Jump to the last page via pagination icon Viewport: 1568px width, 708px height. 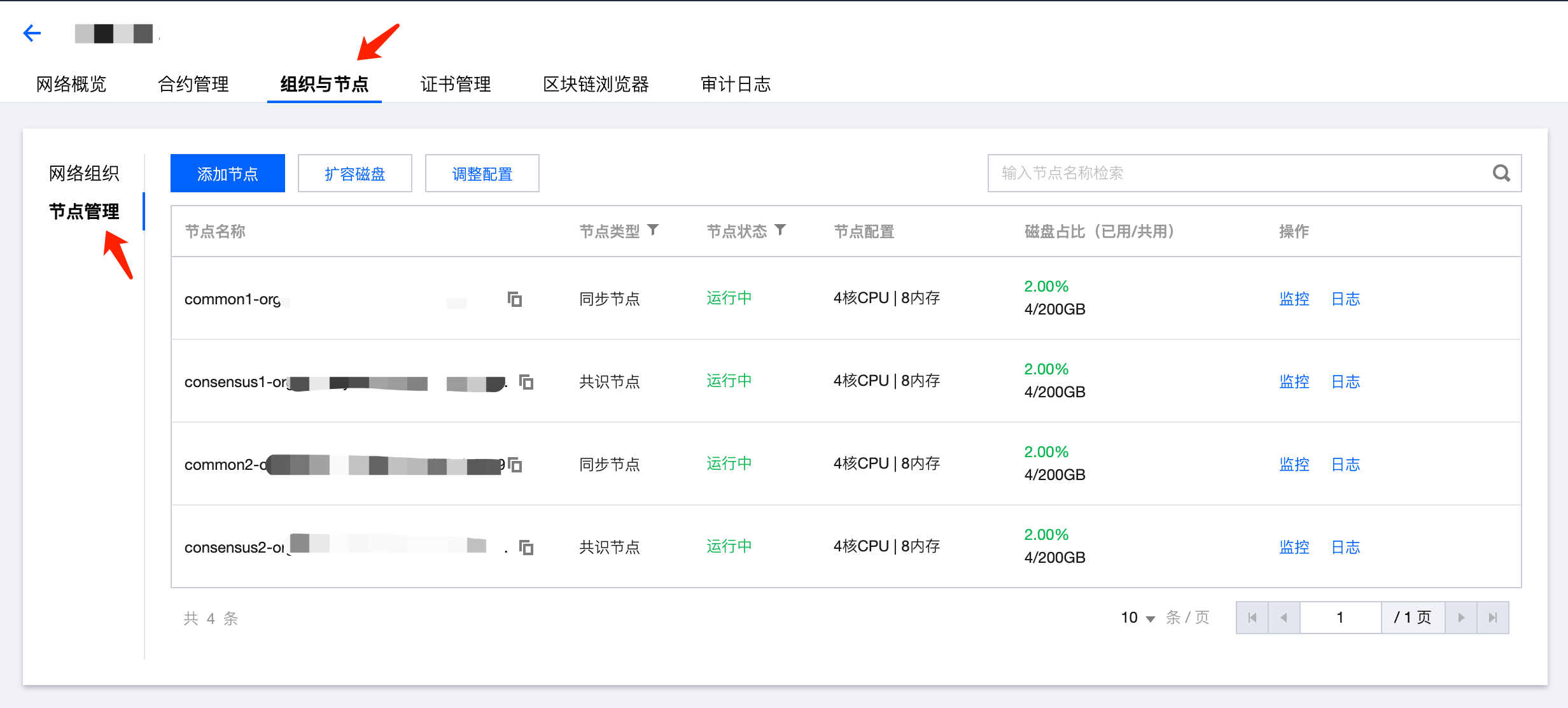1493,617
